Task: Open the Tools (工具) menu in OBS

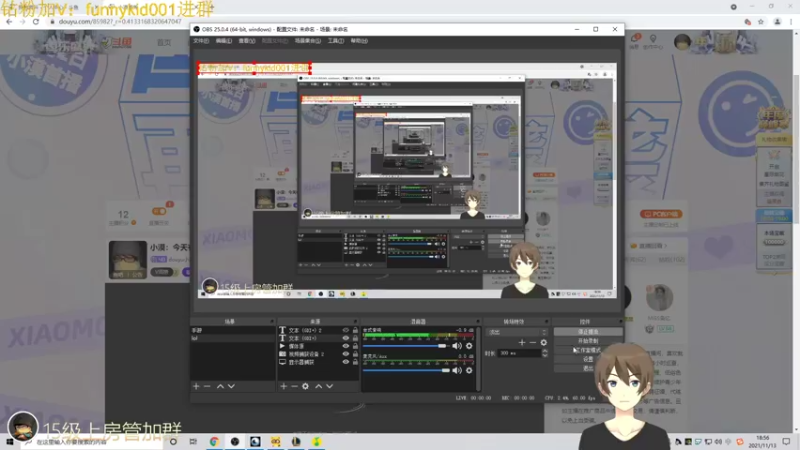Action: (335, 41)
